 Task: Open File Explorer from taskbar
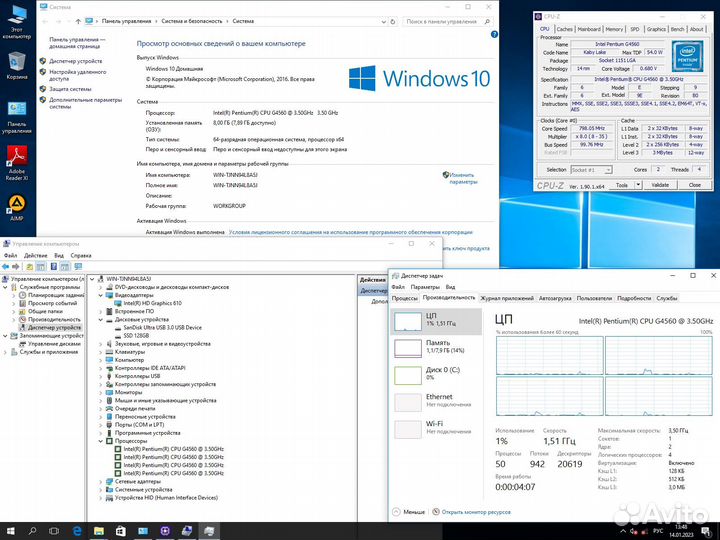coord(99,531)
